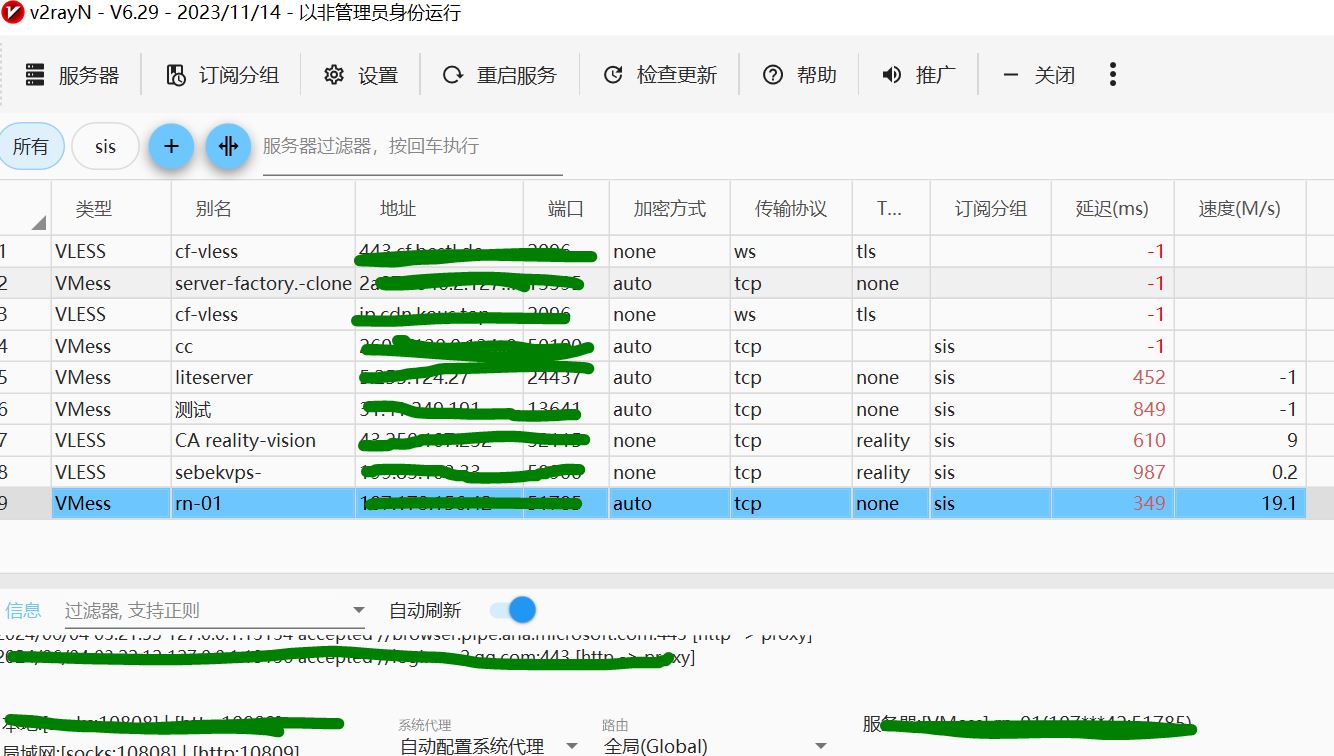Sort by the 订阅分组 column header

click(990, 209)
